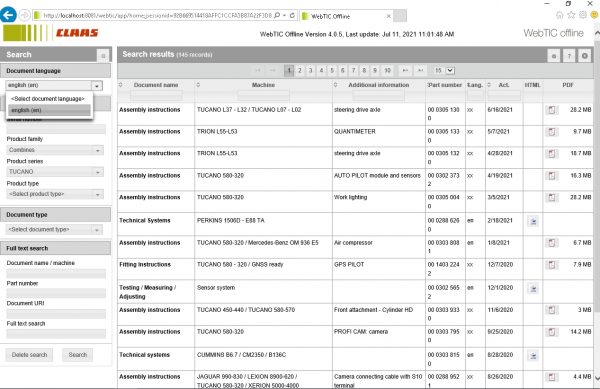Click the help question mark icon
The height and width of the screenshot is (389, 600).
[569, 56]
